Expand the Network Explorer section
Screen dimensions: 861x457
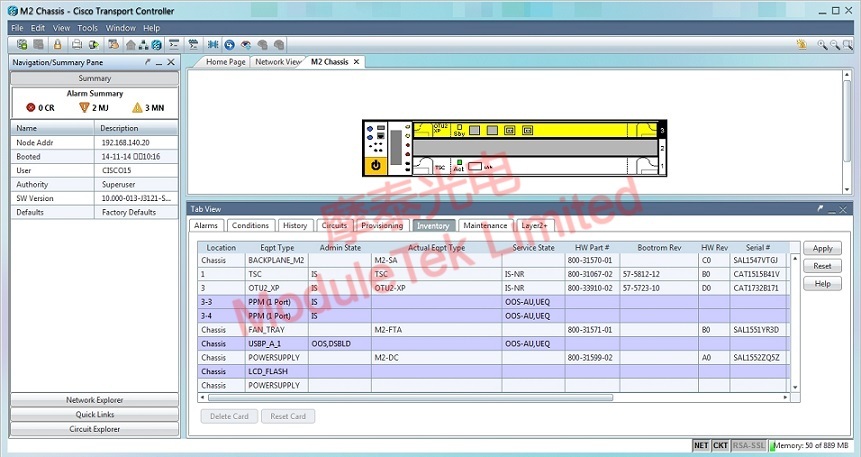94,400
